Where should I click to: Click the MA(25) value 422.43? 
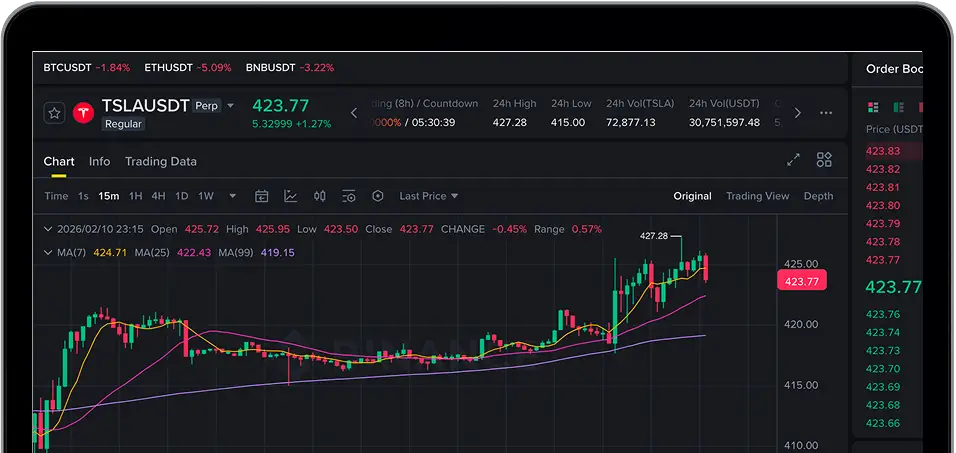pos(194,252)
